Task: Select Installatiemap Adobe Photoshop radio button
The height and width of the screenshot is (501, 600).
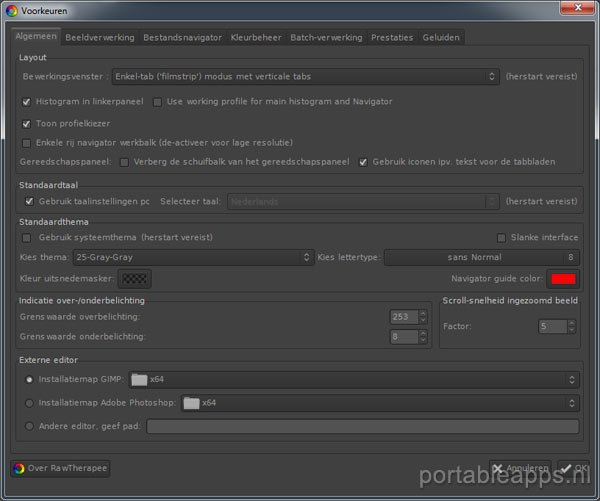Action: point(29,403)
